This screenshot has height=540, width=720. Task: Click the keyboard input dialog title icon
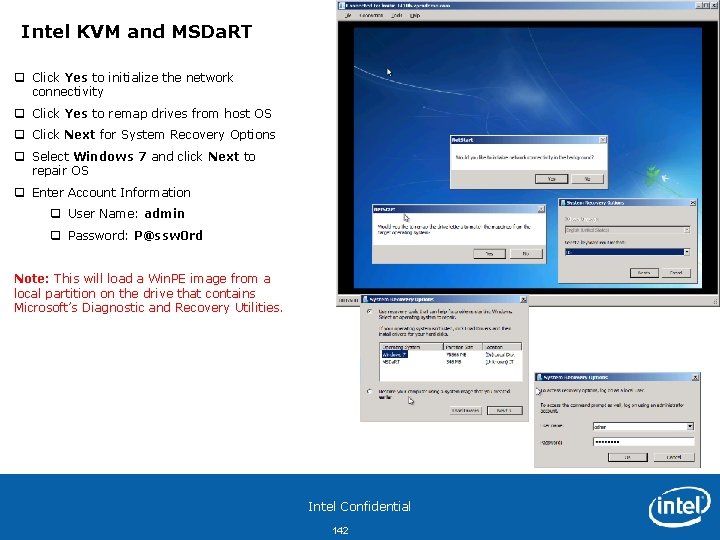pos(562,202)
